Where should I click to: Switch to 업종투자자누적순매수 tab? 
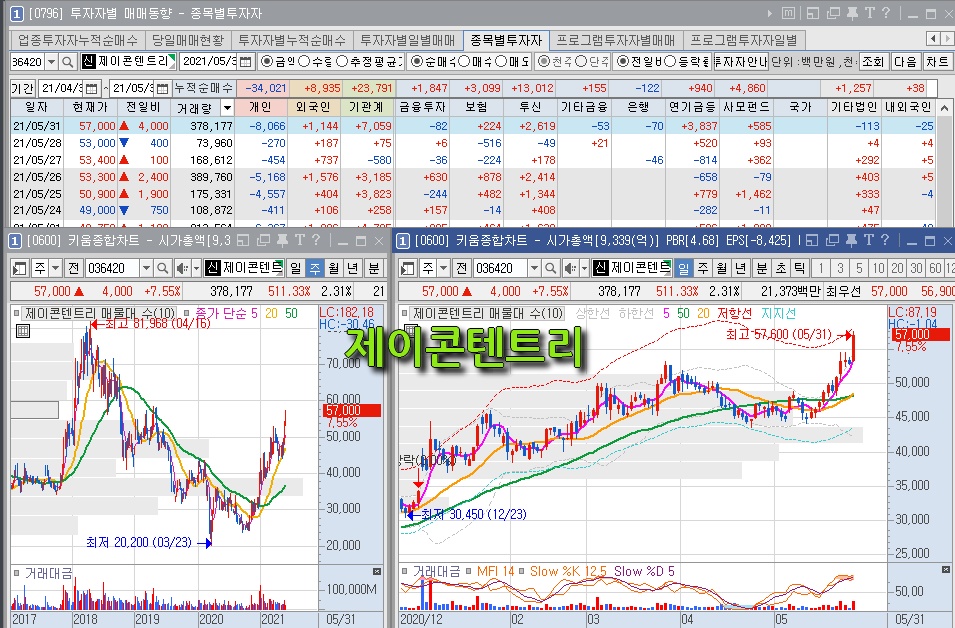(x=78, y=40)
